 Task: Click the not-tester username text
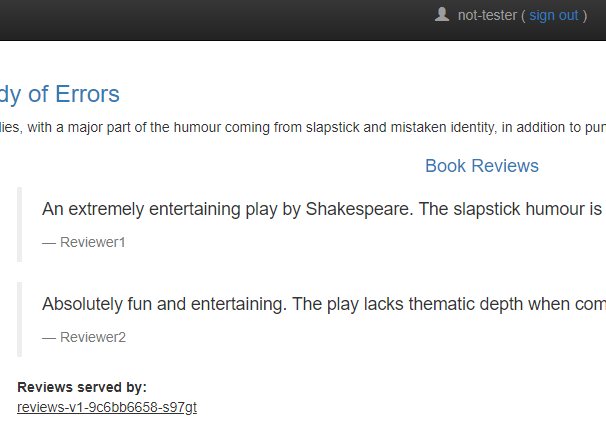click(x=487, y=15)
